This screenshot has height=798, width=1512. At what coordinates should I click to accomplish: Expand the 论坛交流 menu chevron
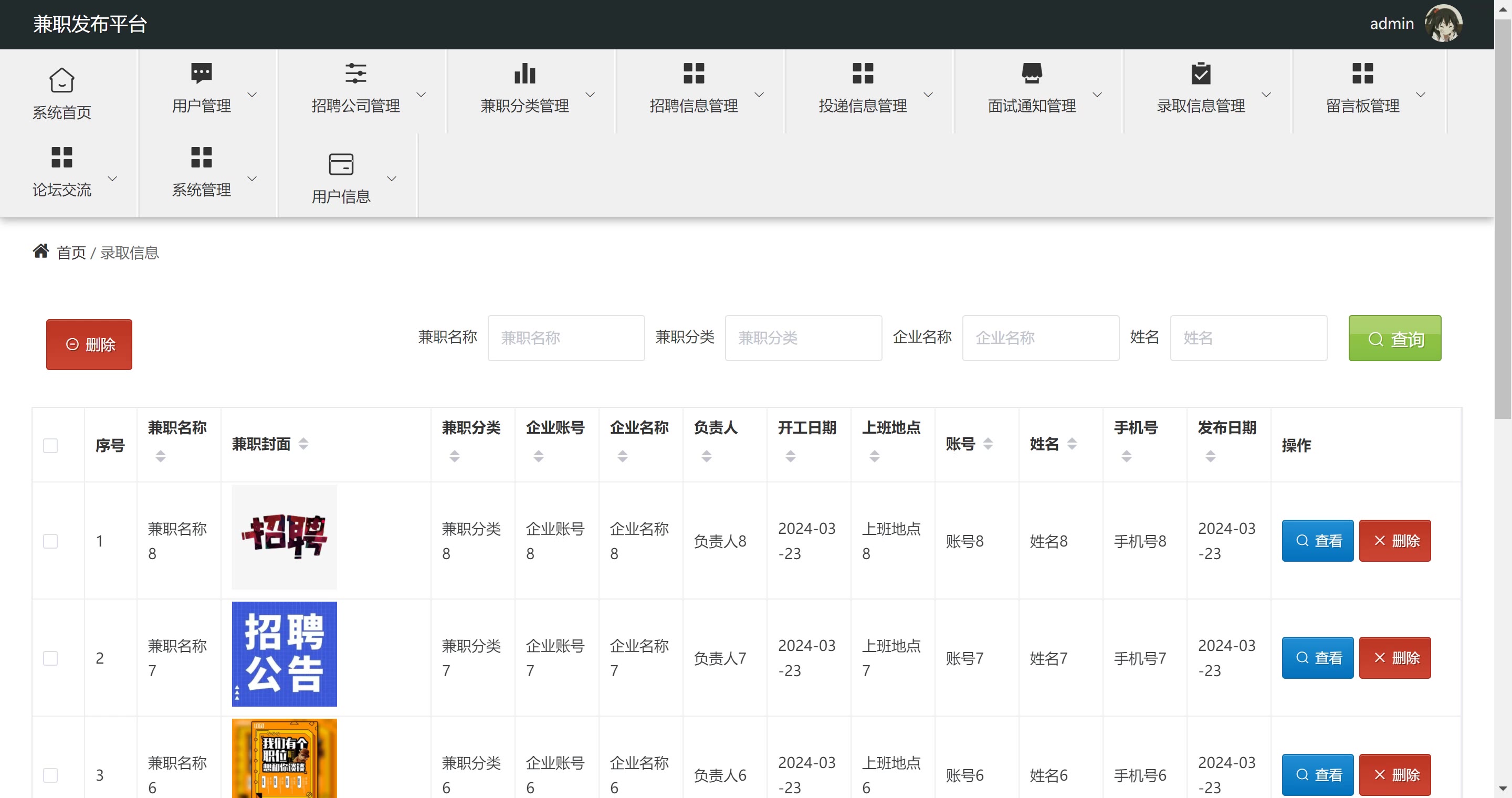pos(112,178)
